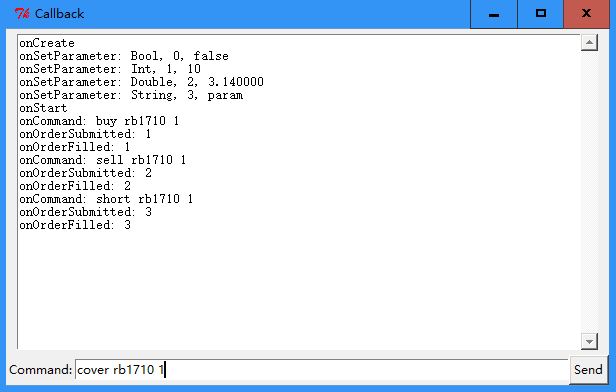This screenshot has height=392, width=616.
Task: Click the 'onCommand: buy rb1710 1' line
Action: tap(99, 121)
